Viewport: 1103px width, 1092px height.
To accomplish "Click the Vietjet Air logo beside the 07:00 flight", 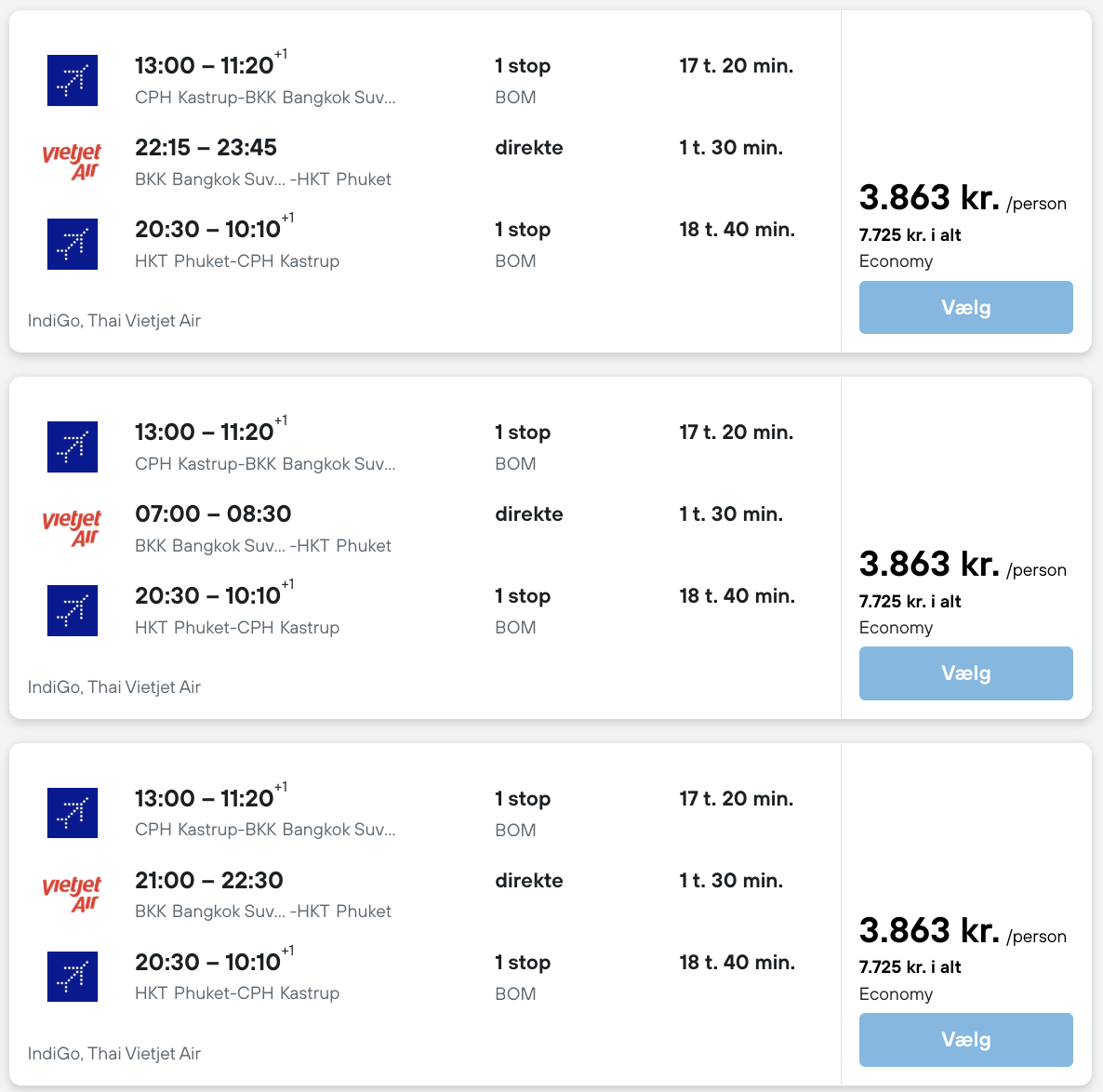I will tap(72, 527).
